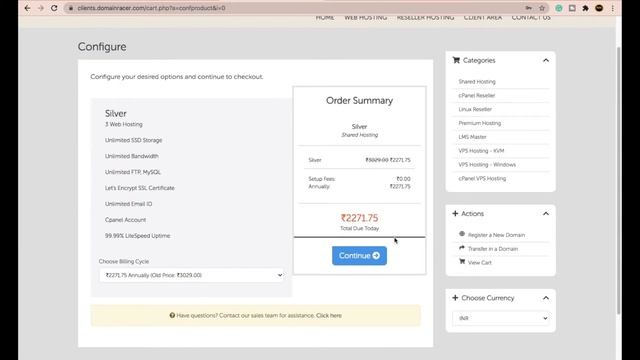
Task: Open the Chrome profile avatar
Action: click(x=599, y=8)
